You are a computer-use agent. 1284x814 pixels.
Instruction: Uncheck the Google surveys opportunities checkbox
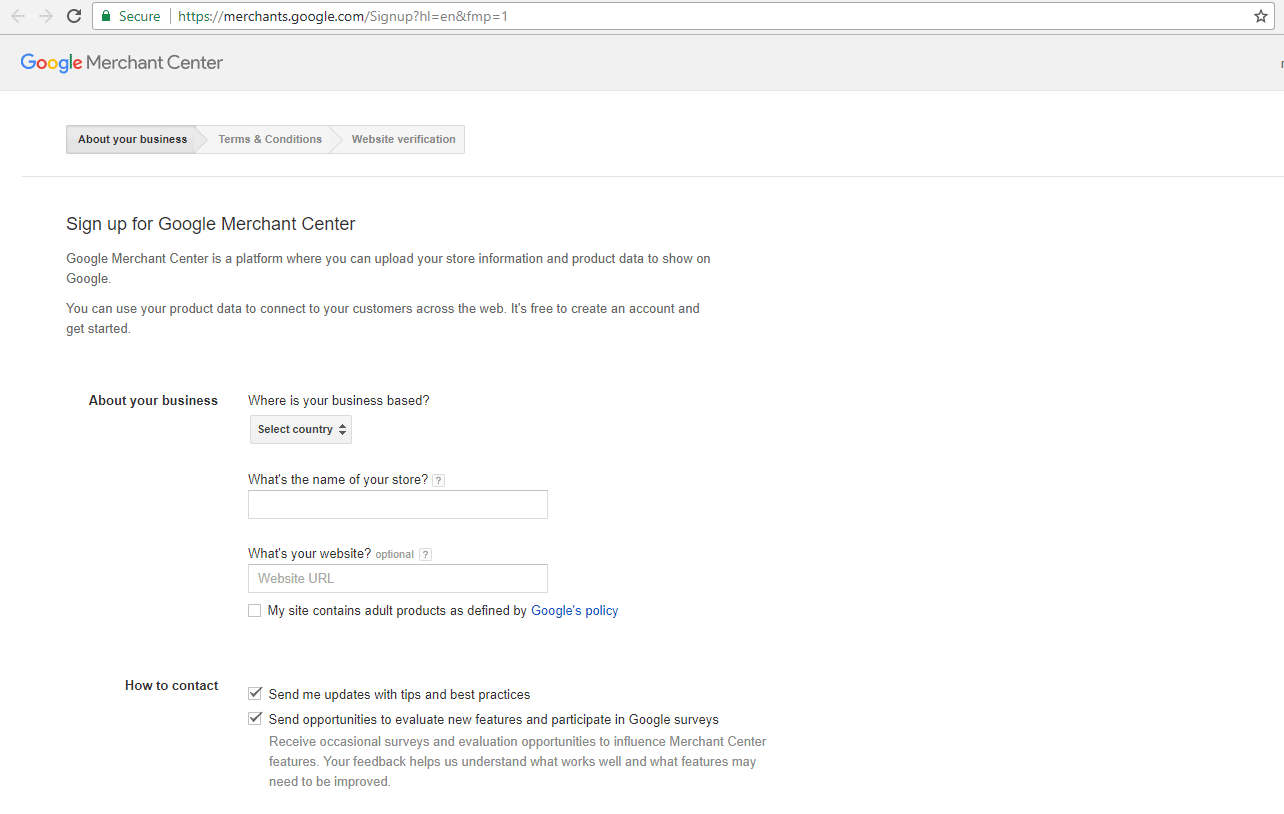pyautogui.click(x=255, y=718)
